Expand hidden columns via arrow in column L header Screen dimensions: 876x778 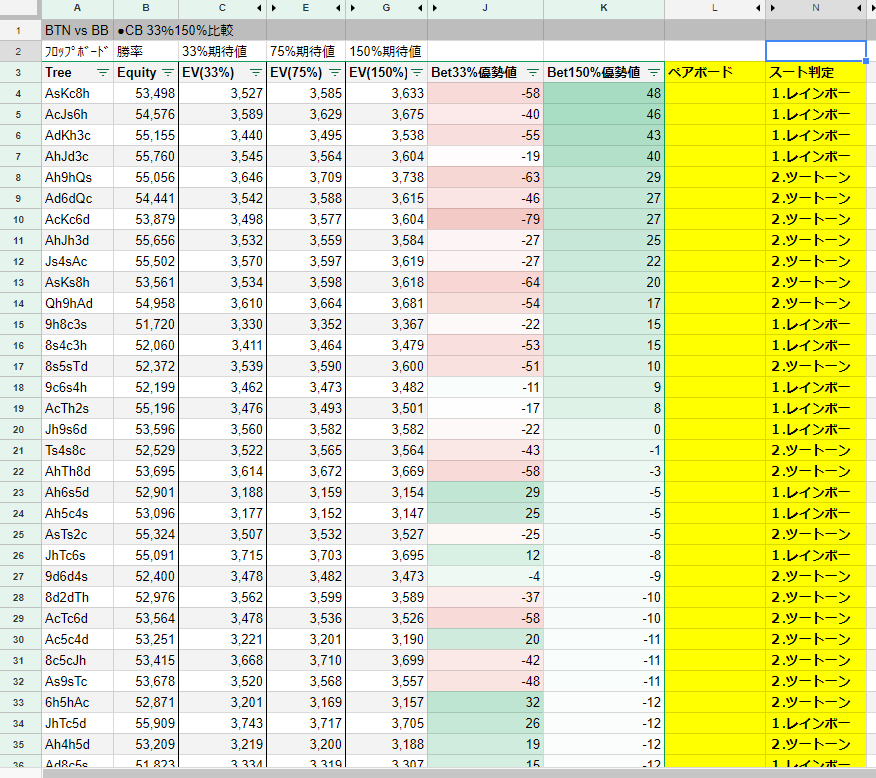coord(758,8)
